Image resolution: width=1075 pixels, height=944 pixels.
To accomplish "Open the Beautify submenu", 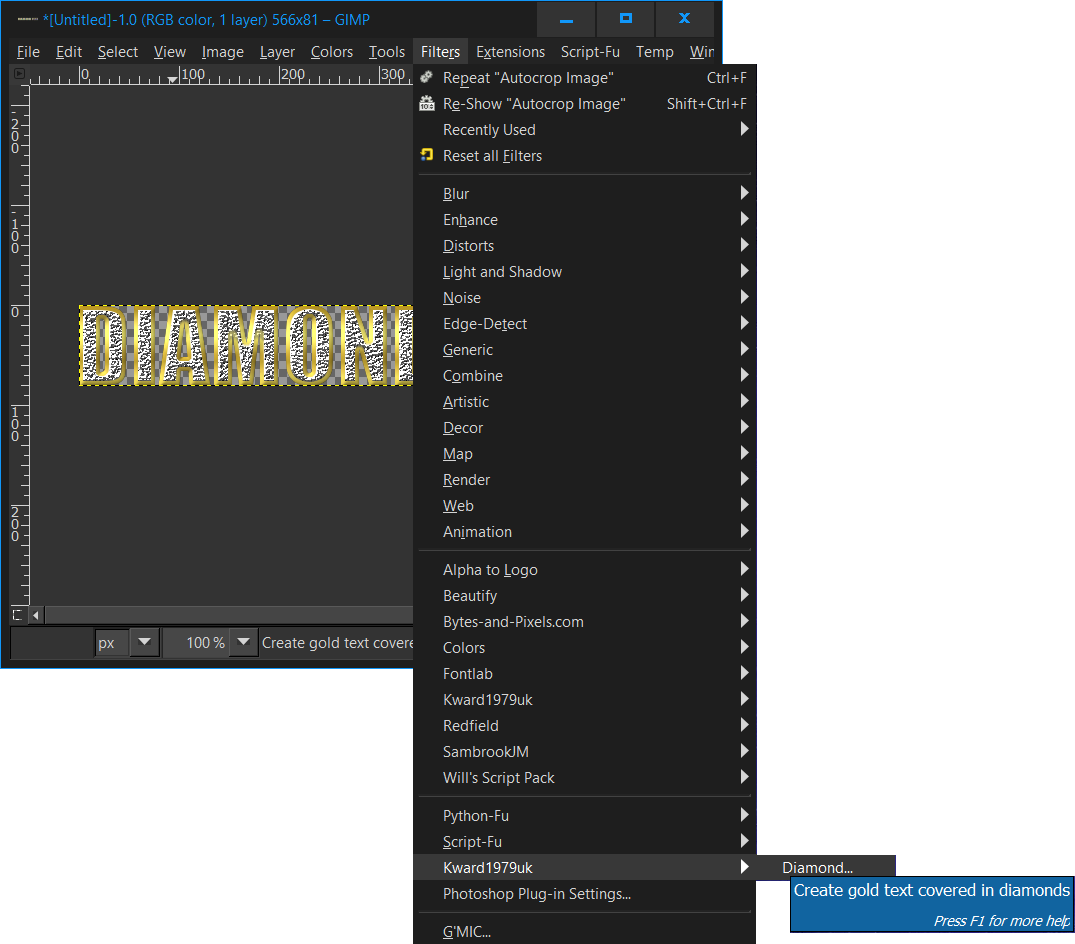I will coord(584,596).
